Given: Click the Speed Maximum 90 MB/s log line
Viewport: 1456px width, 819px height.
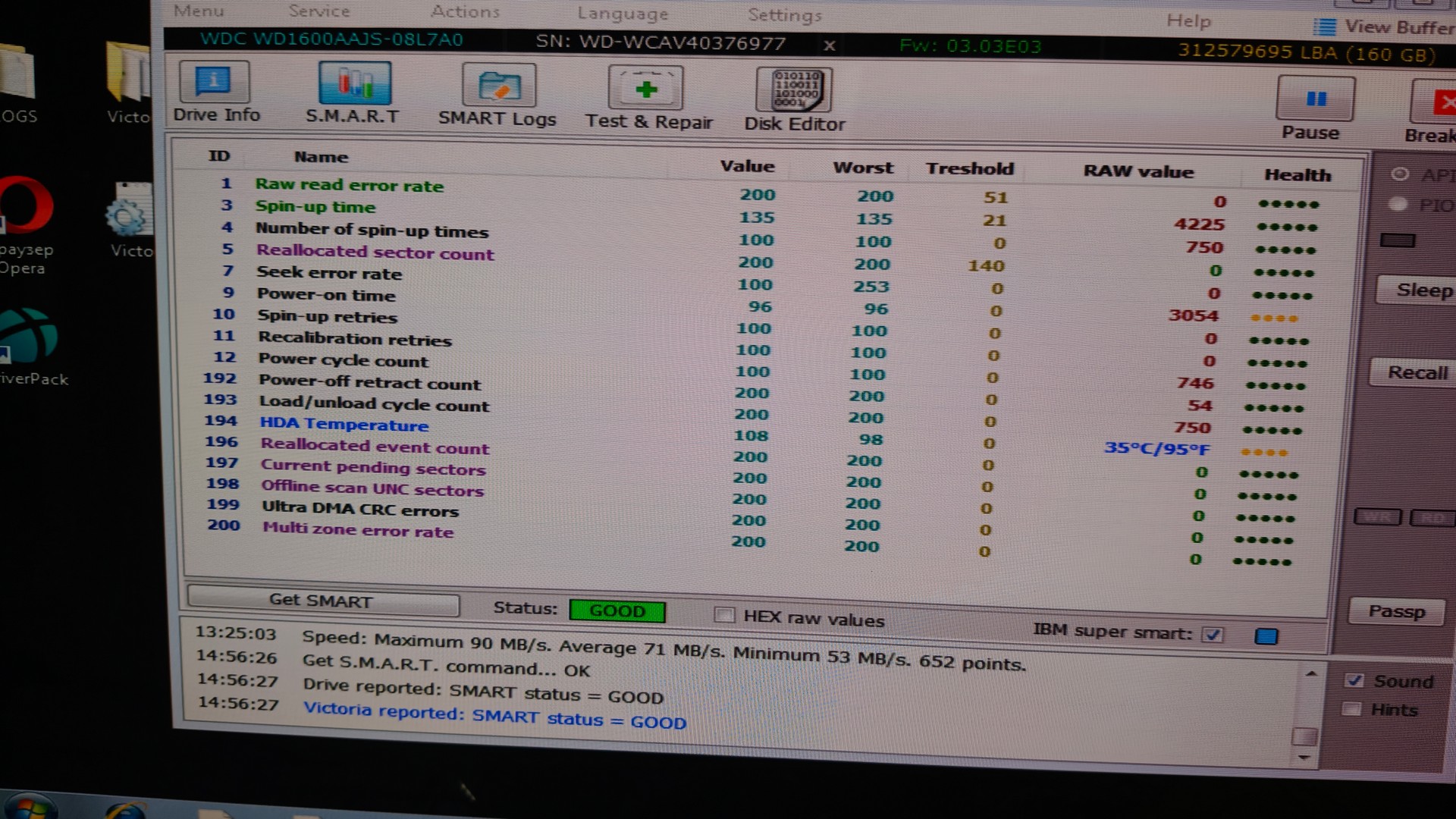Looking at the screenshot, I should 664,651.
